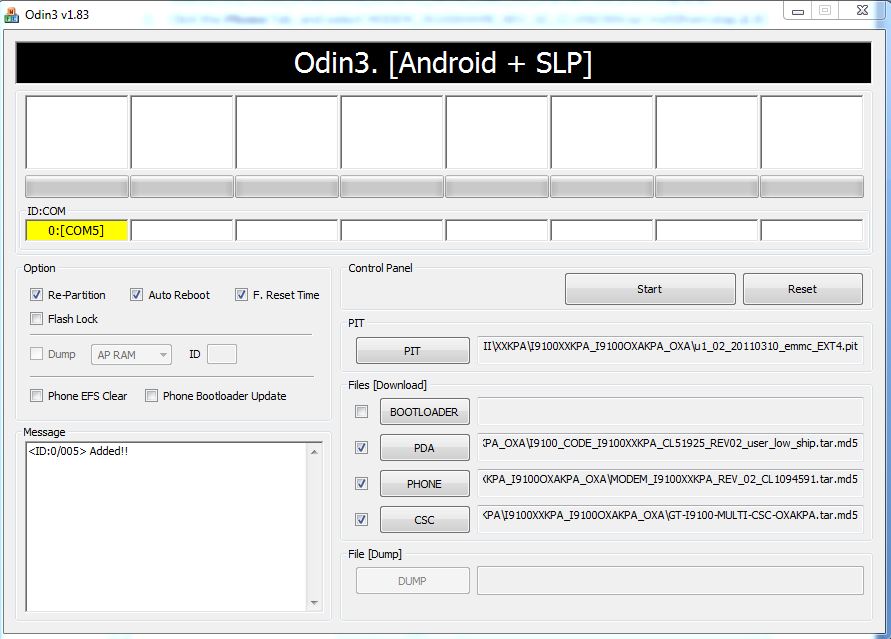Toggle F. Reset Time checkbox

(x=242, y=295)
